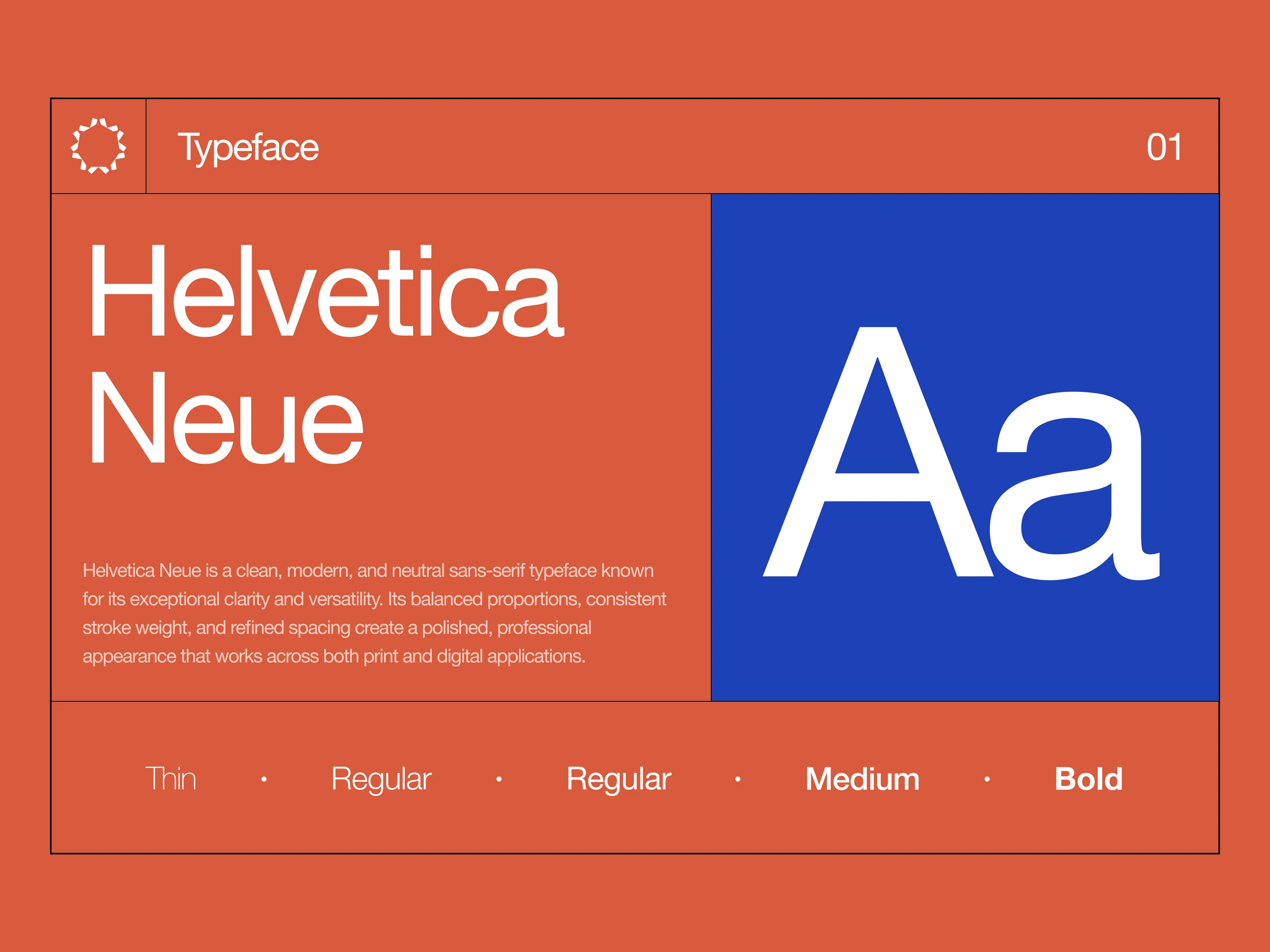Choose the "Bold" weight label
The width and height of the screenshot is (1270, 952).
[x=1089, y=779]
